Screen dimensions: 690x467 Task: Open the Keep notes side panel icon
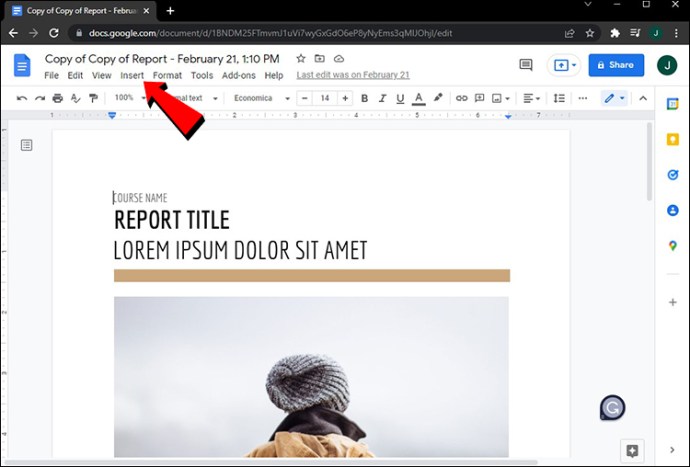(672, 140)
